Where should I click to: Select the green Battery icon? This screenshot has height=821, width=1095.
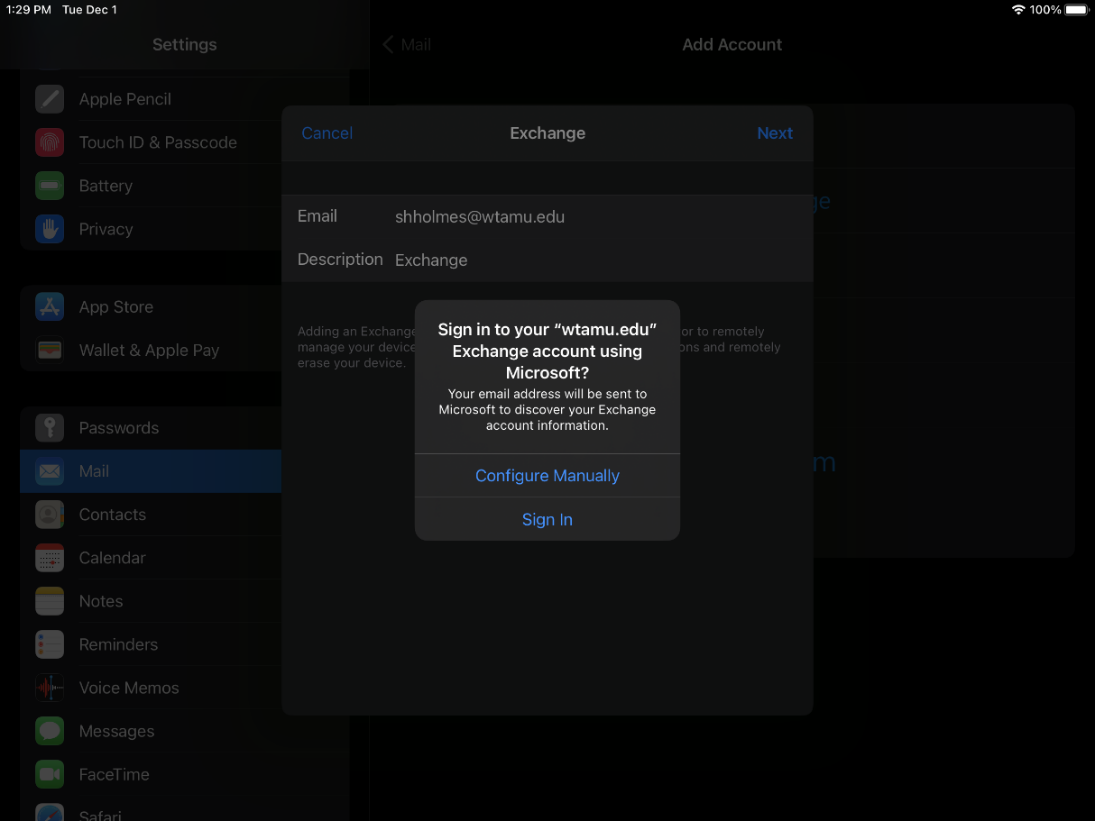pyautogui.click(x=50, y=186)
